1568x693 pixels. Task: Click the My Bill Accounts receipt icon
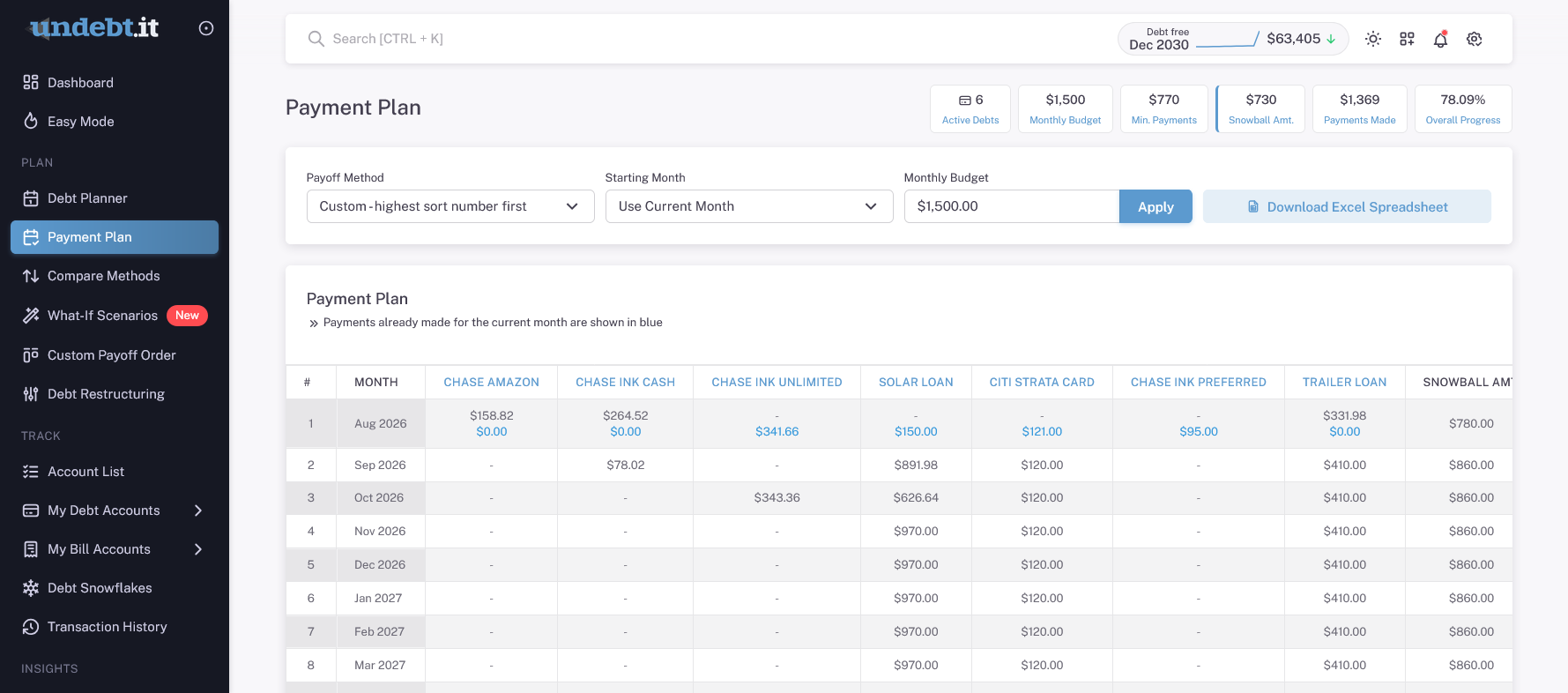31,549
